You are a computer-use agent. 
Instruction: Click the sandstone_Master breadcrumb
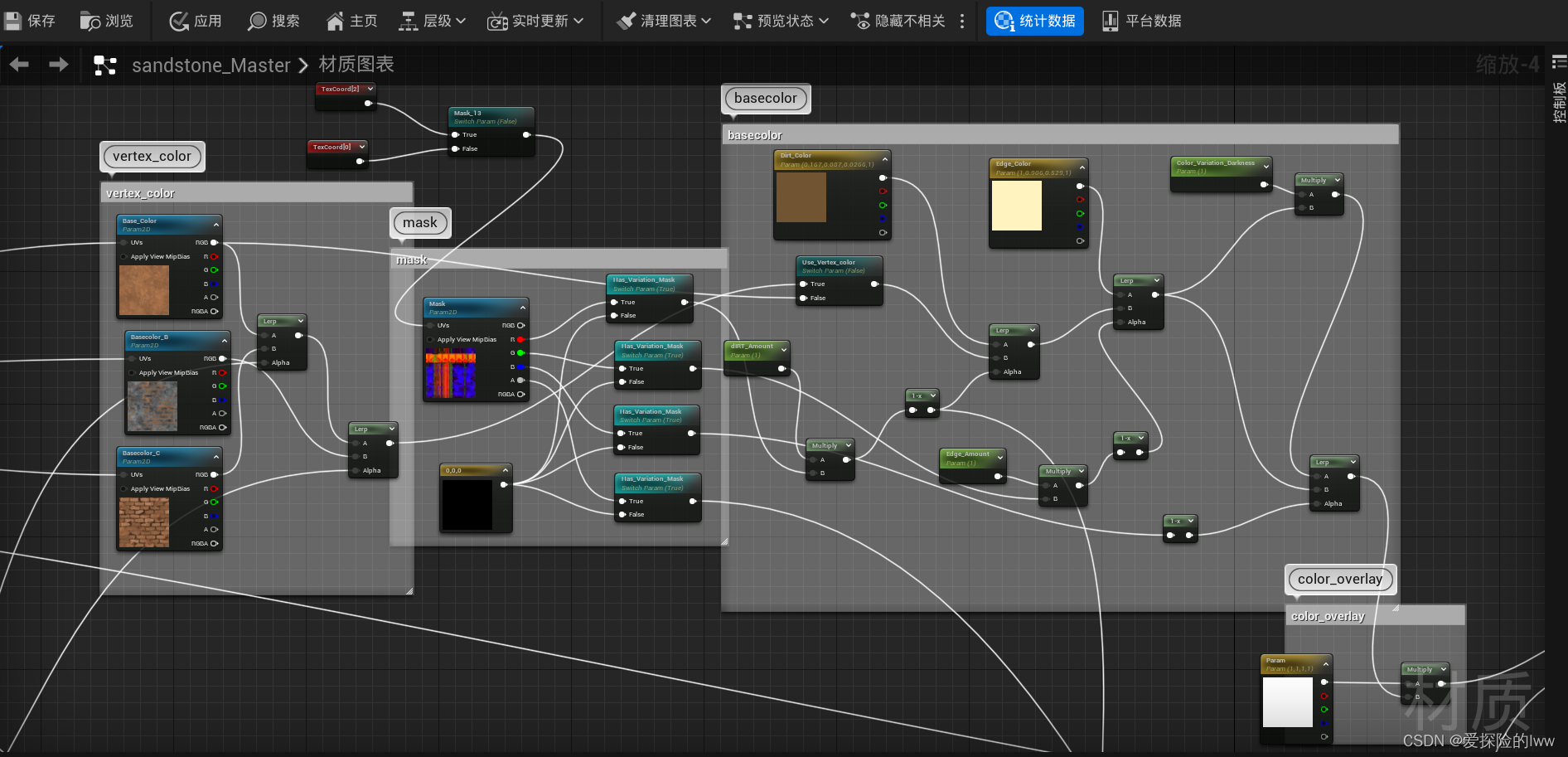pos(211,65)
